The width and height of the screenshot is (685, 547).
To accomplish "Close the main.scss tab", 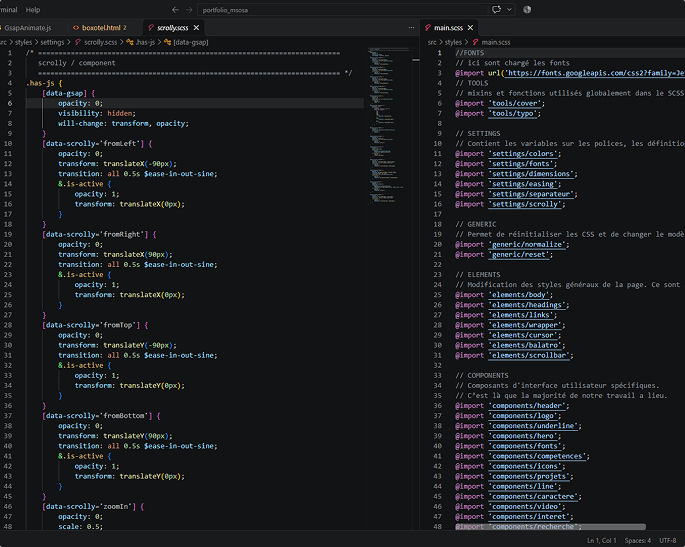I will (470, 28).
